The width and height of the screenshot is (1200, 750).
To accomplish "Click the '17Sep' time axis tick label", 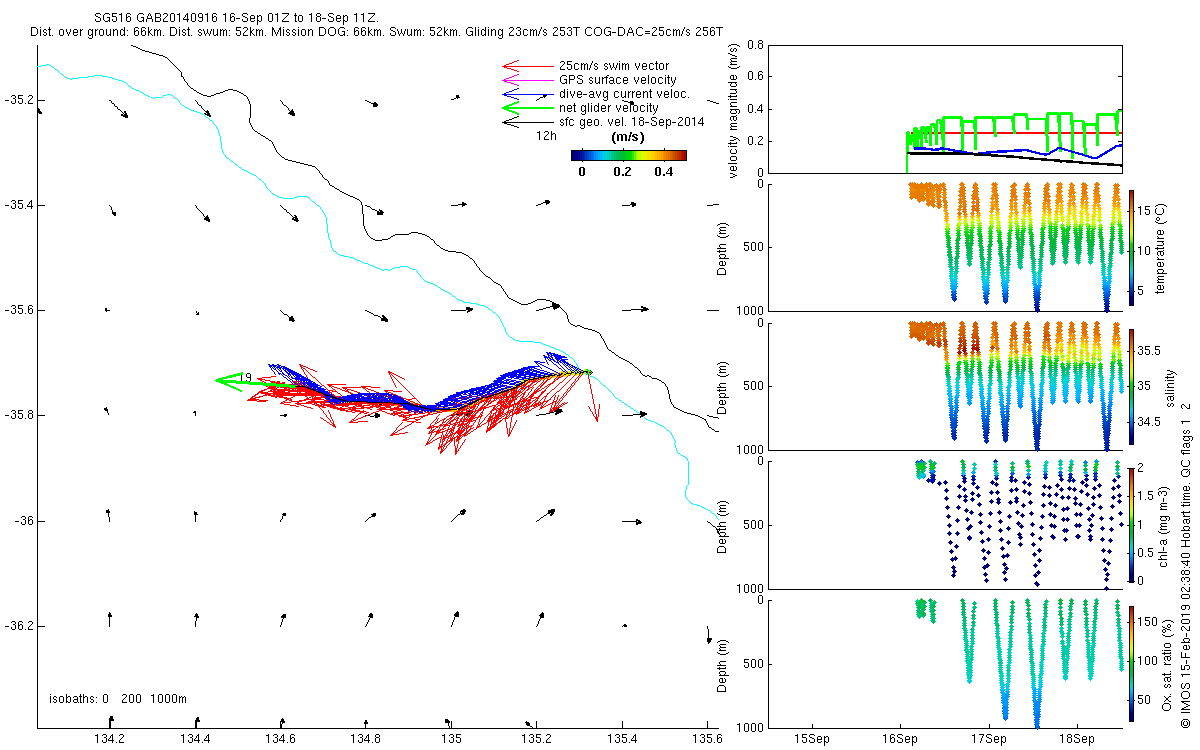I will pyautogui.click(x=989, y=740).
